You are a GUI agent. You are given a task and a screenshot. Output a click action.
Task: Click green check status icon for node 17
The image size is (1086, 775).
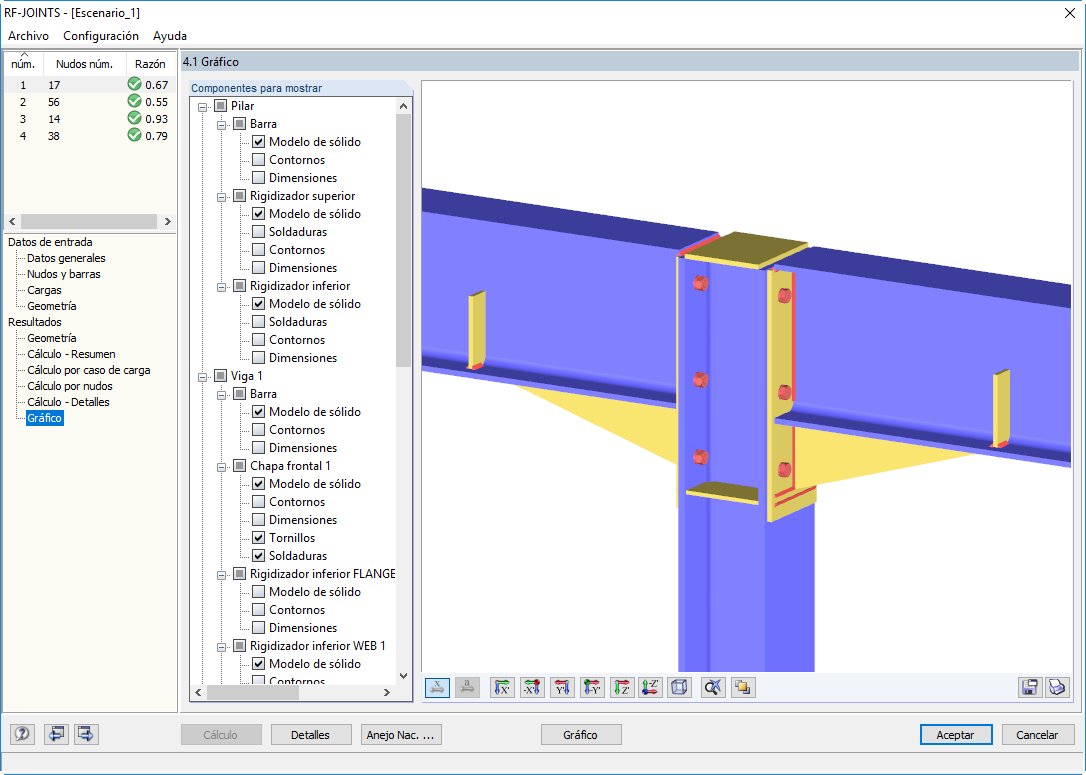point(134,84)
